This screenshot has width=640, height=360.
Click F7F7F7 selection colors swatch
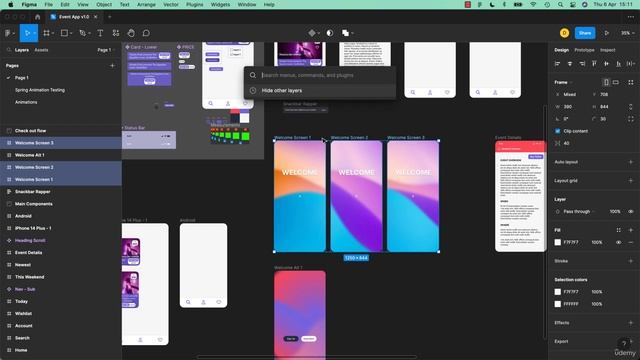(558, 292)
